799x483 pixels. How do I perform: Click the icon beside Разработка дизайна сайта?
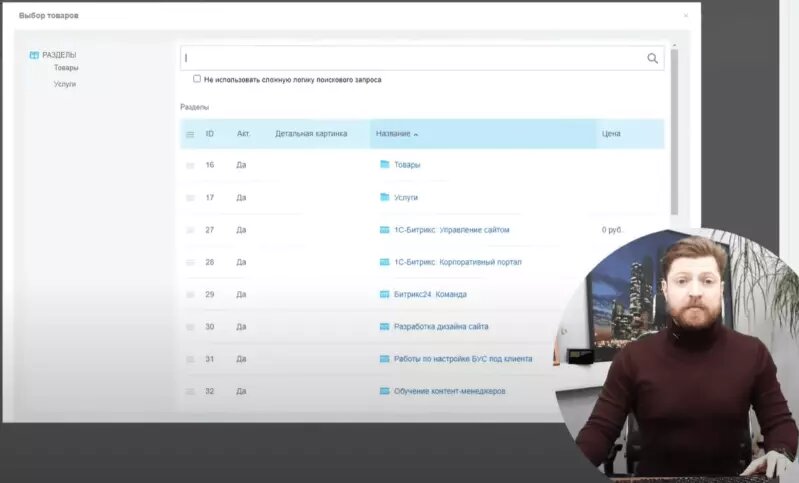coord(385,327)
